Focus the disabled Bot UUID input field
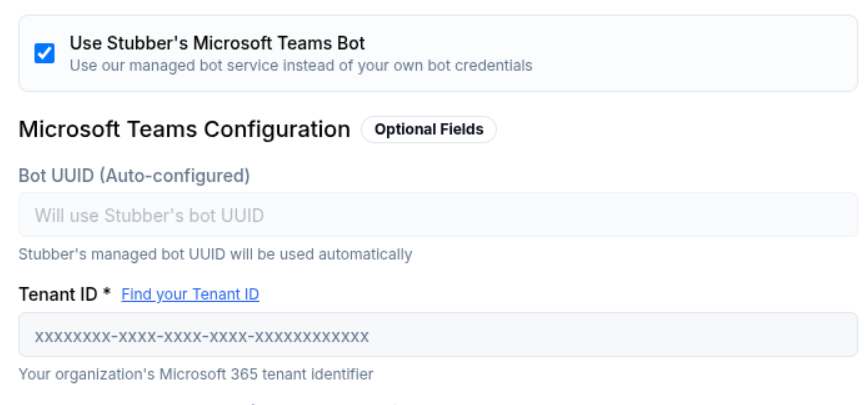The width and height of the screenshot is (867, 405). [438, 215]
